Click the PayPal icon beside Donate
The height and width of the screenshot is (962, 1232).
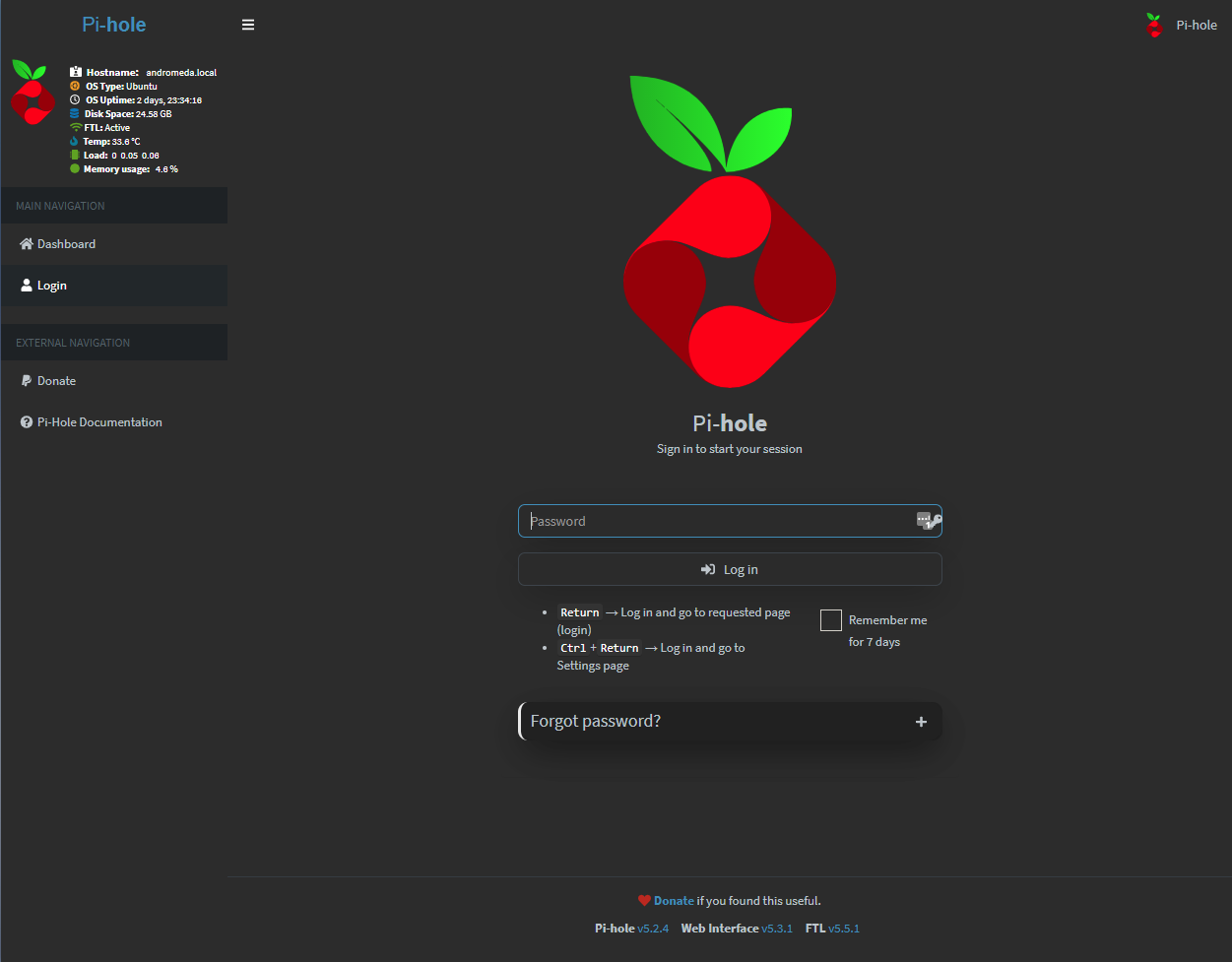tap(27, 381)
